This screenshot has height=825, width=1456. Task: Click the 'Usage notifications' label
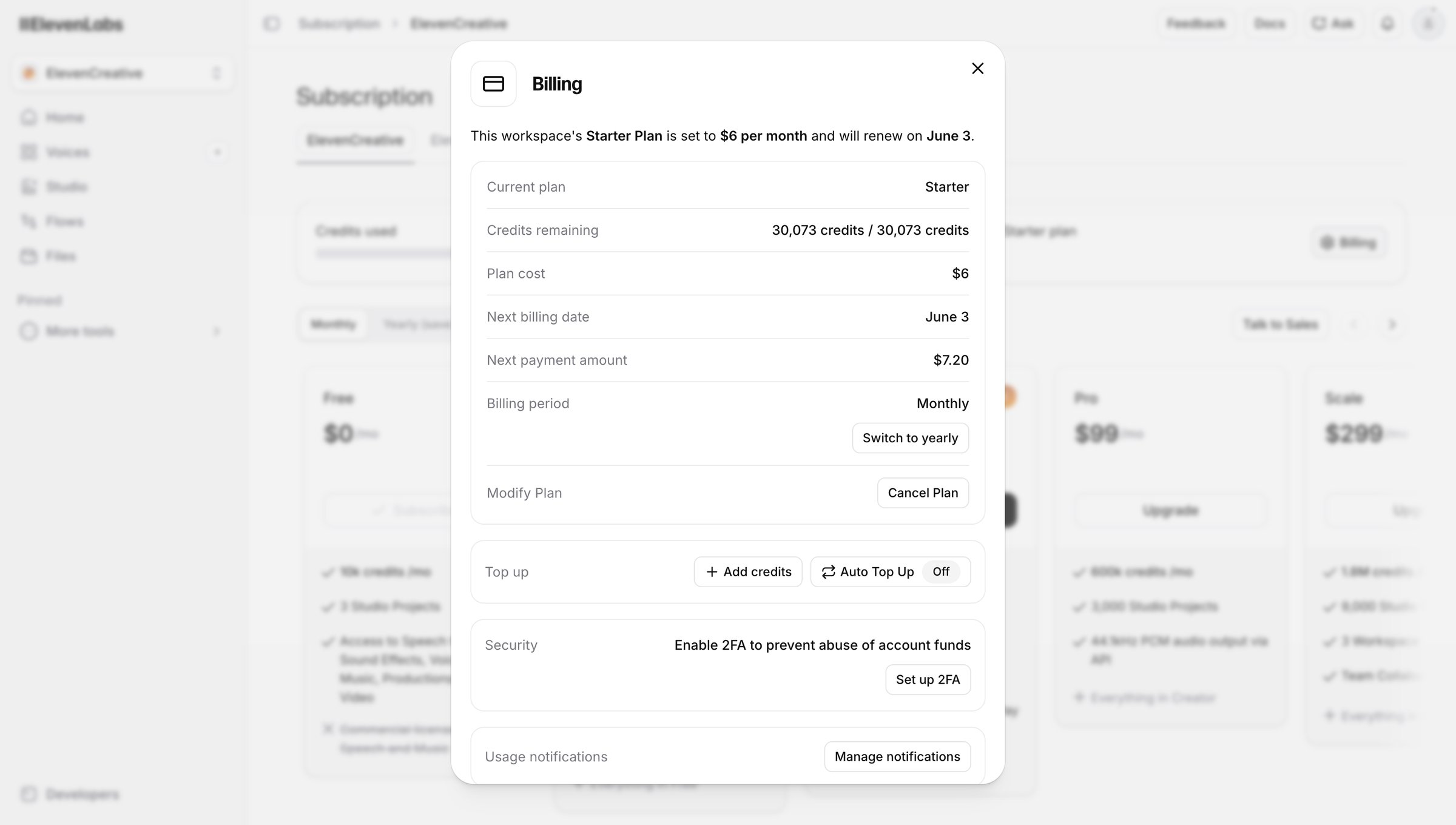(x=546, y=756)
